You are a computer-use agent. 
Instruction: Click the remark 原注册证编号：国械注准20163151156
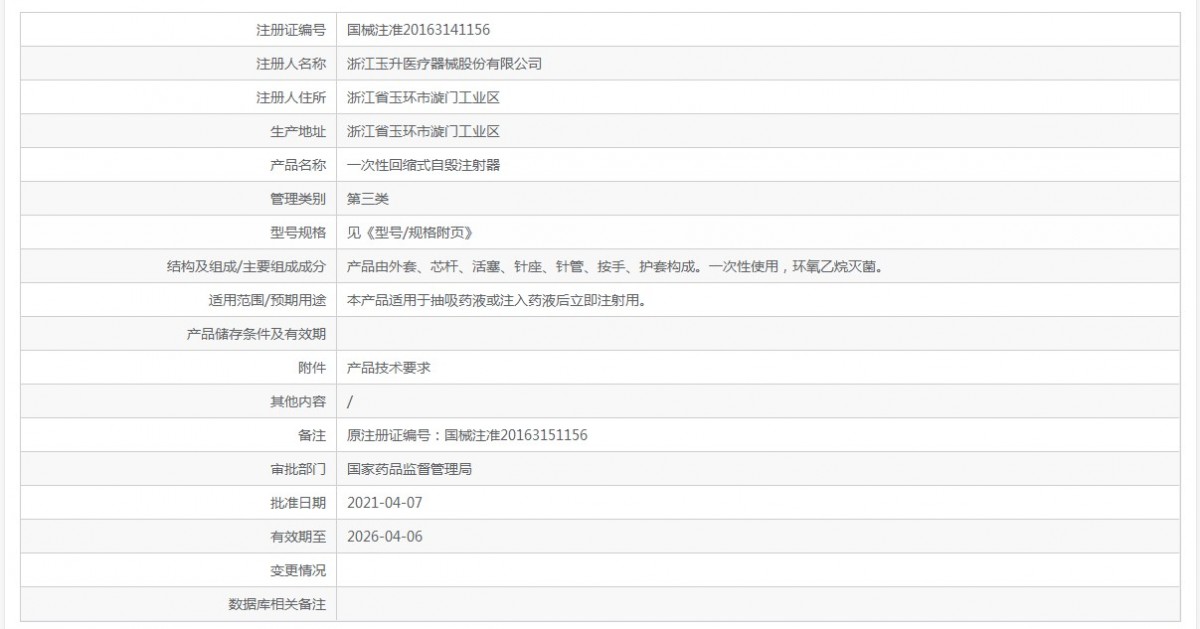click(467, 435)
